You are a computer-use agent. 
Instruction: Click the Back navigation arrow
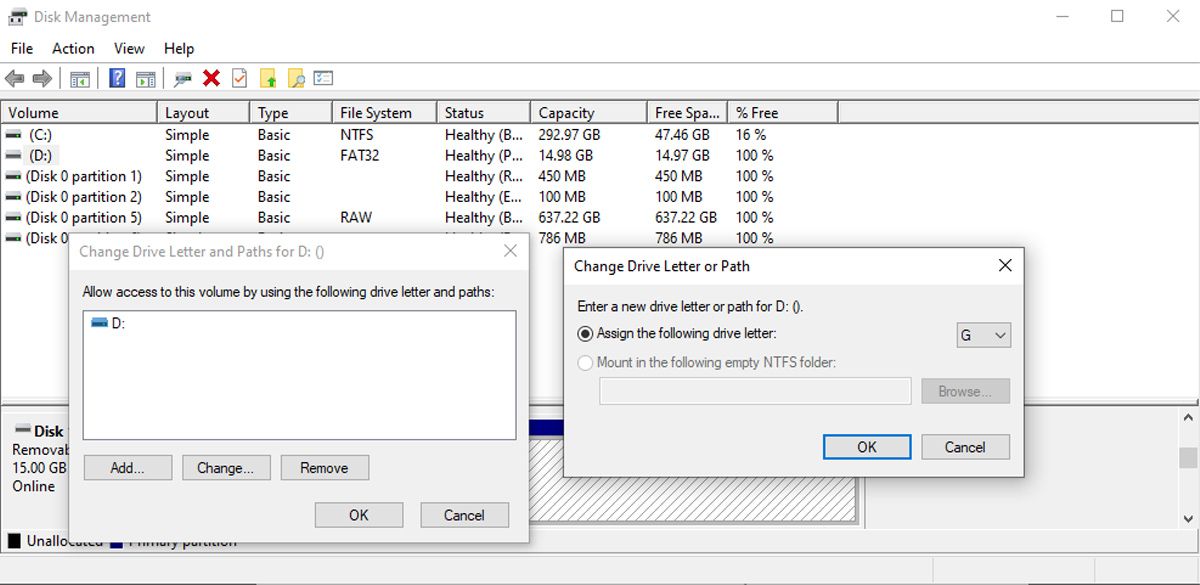pyautogui.click(x=14, y=79)
